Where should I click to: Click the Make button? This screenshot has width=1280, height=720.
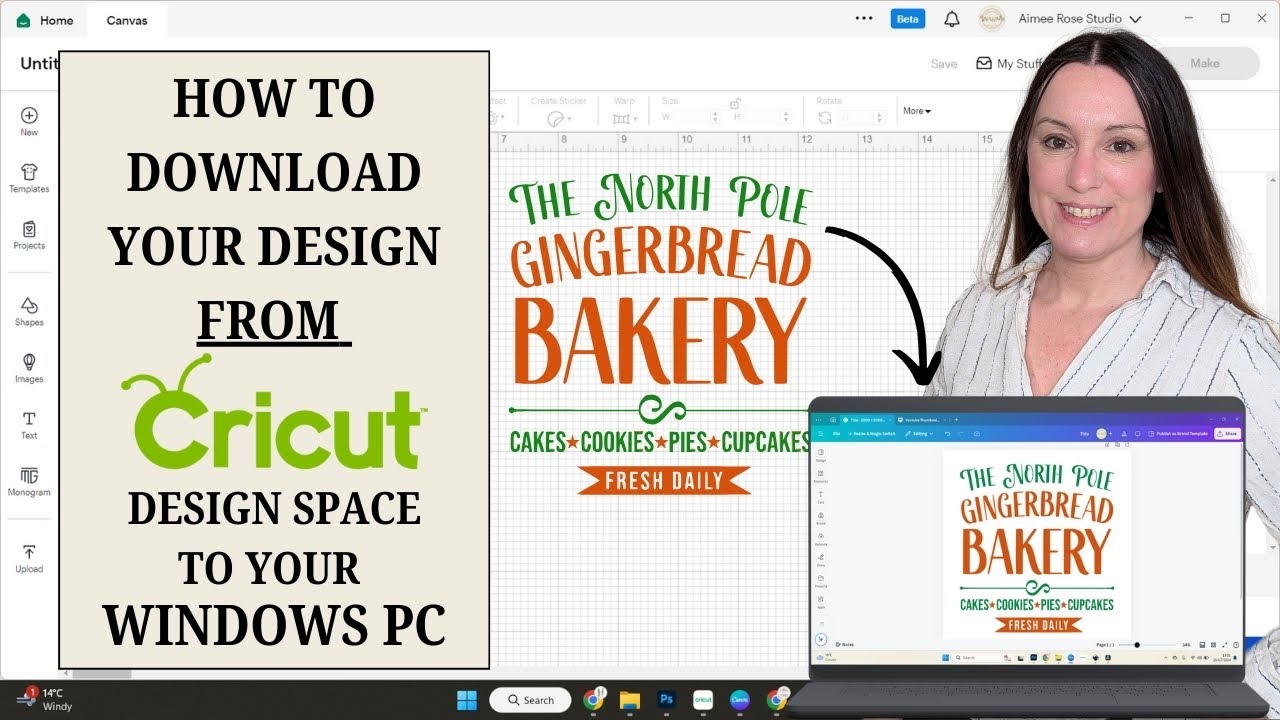click(x=1205, y=63)
